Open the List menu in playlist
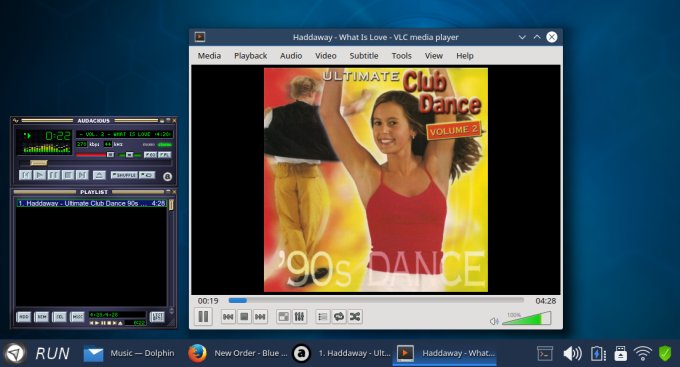This screenshot has height=367, width=680. (157, 317)
